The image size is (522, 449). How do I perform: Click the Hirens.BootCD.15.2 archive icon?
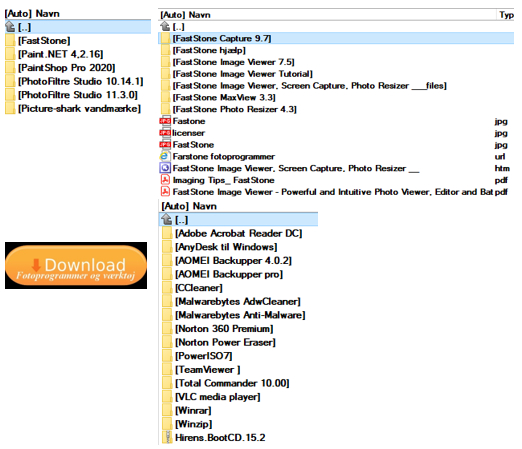tap(167, 437)
